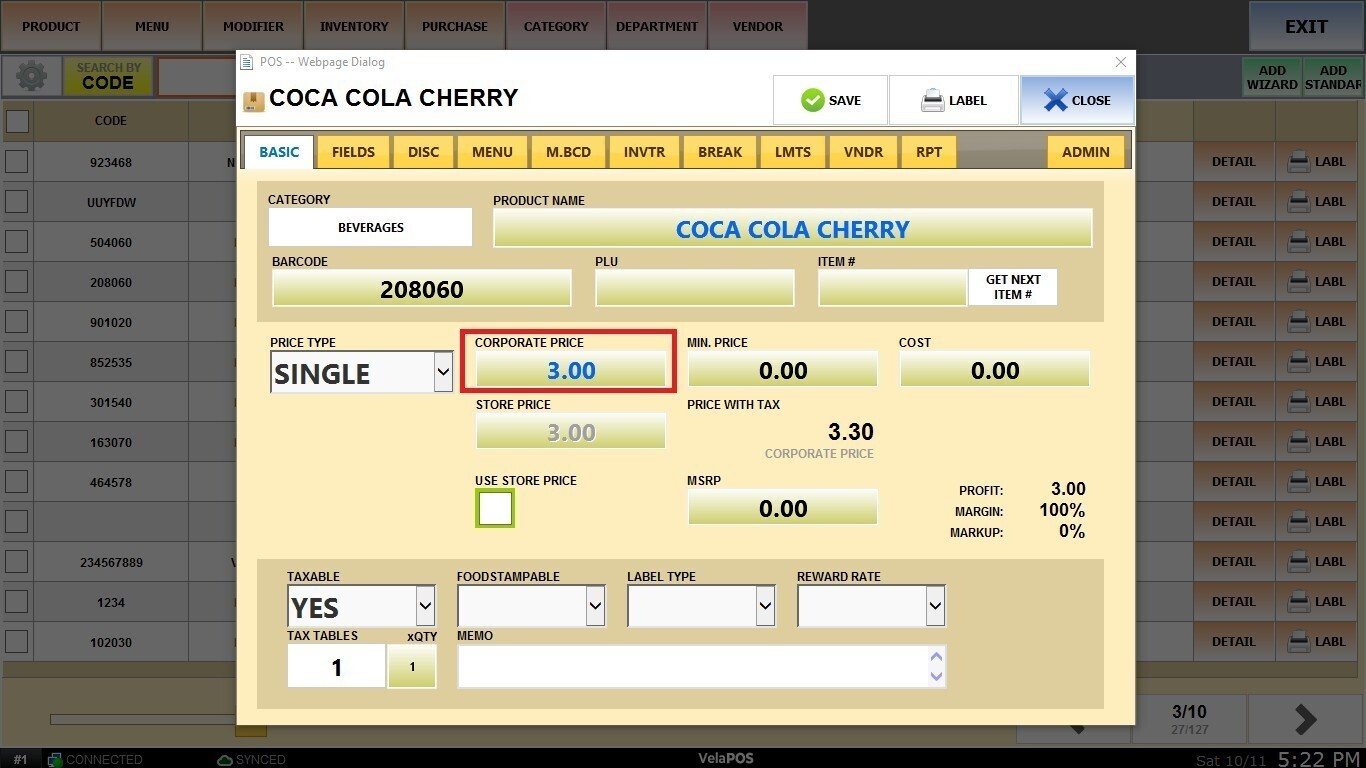Viewport: 1366px width, 768px height.
Task: Tick the checkbox for row 852535
Action: point(17,361)
